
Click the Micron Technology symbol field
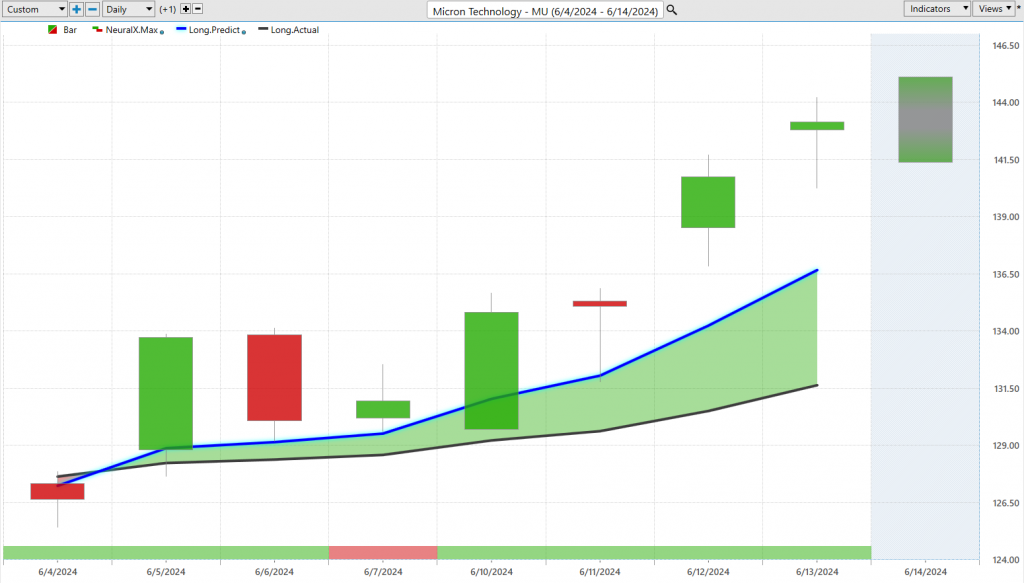tap(545, 9)
